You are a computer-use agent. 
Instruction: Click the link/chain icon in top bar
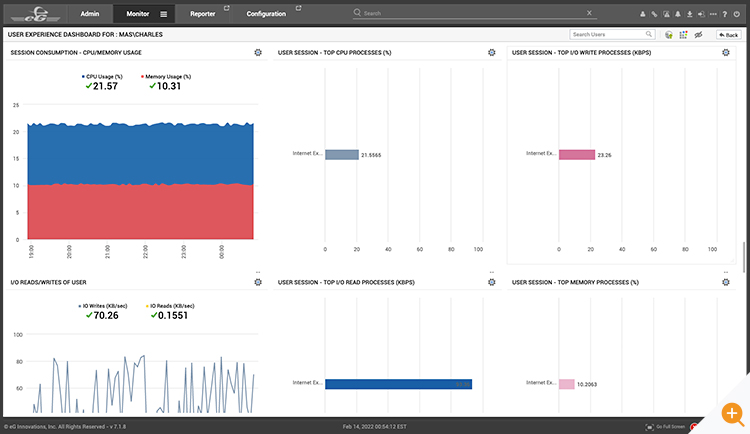pos(654,14)
